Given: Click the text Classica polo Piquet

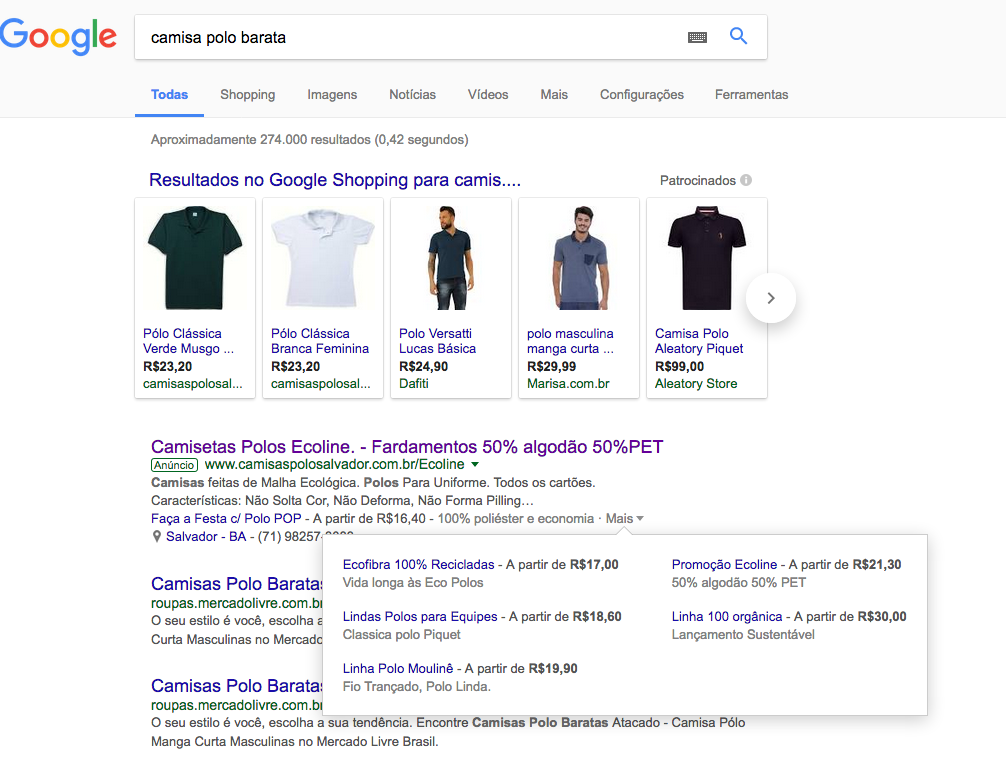Looking at the screenshot, I should click(401, 635).
